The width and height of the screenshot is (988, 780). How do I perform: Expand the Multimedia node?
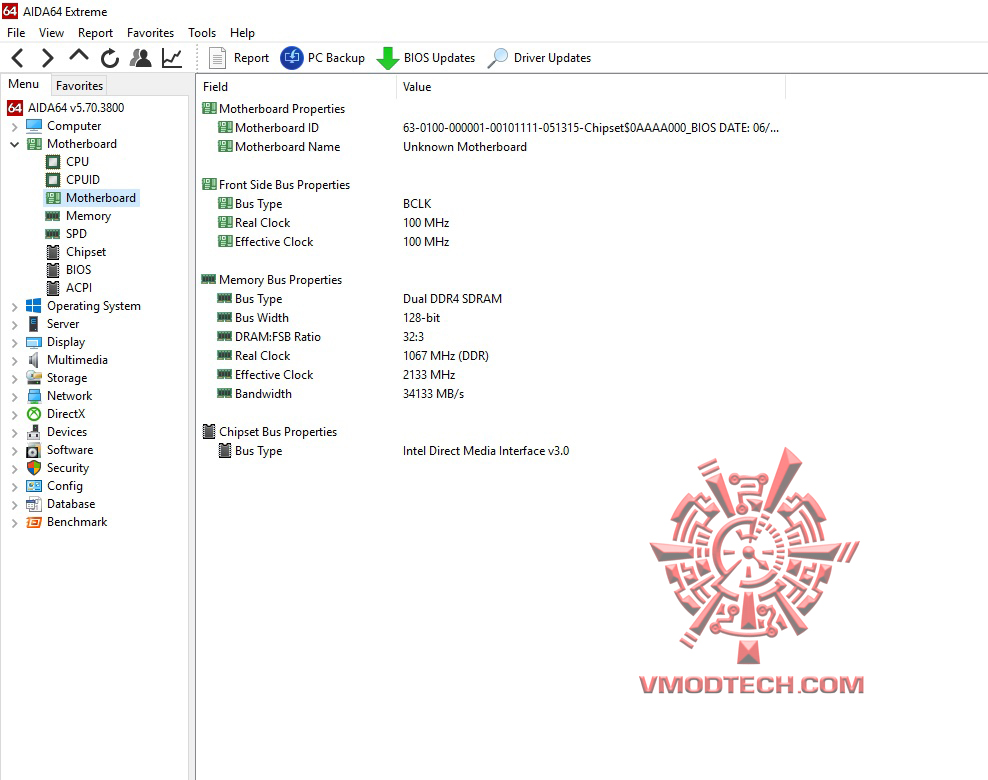click(x=14, y=360)
